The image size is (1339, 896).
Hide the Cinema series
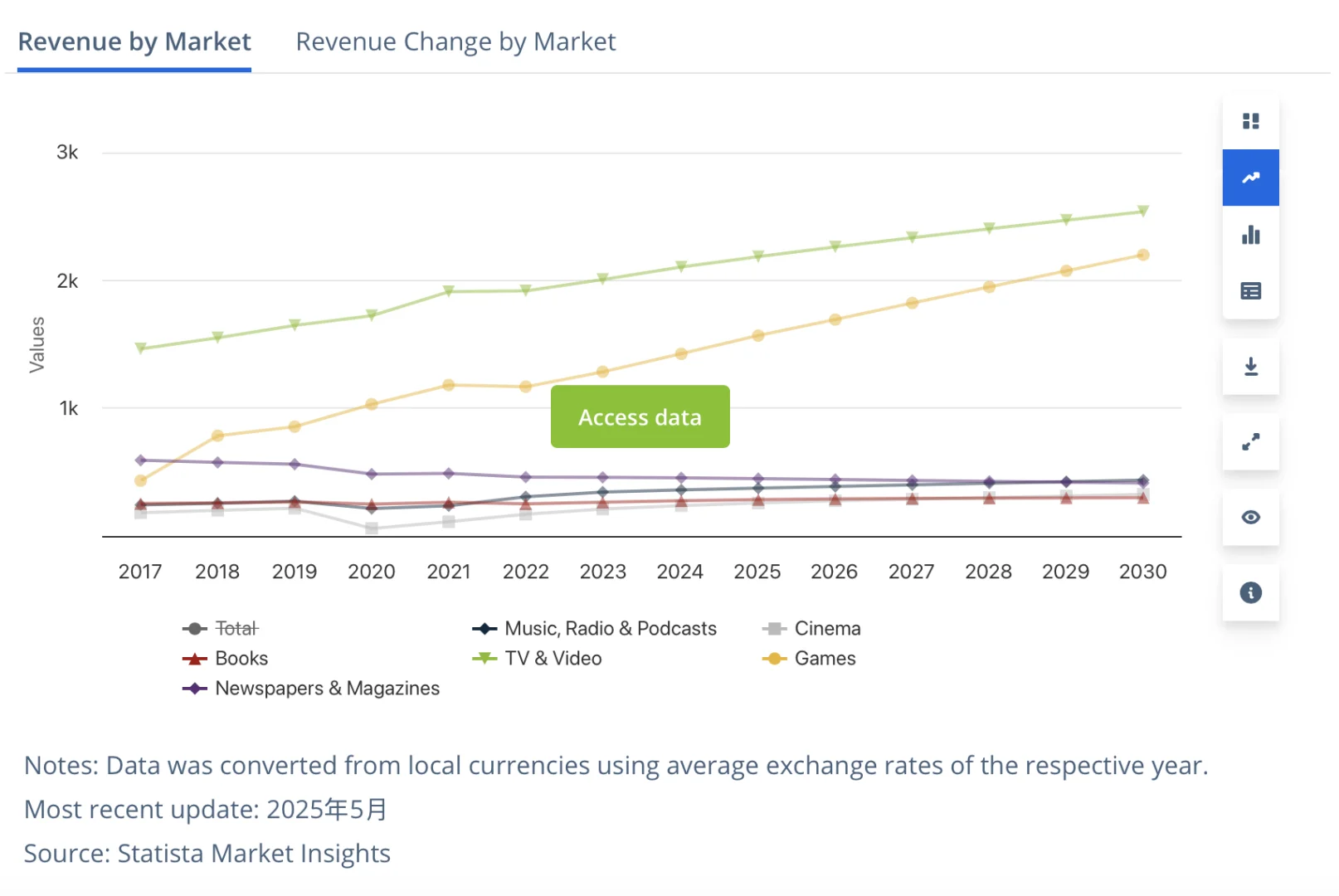811,629
